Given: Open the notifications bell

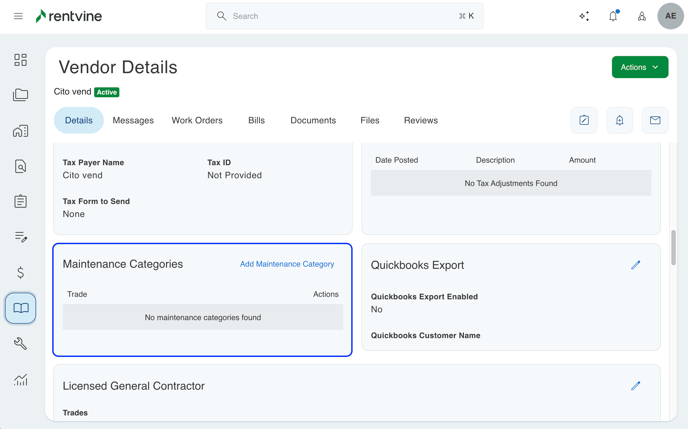Looking at the screenshot, I should [613, 16].
